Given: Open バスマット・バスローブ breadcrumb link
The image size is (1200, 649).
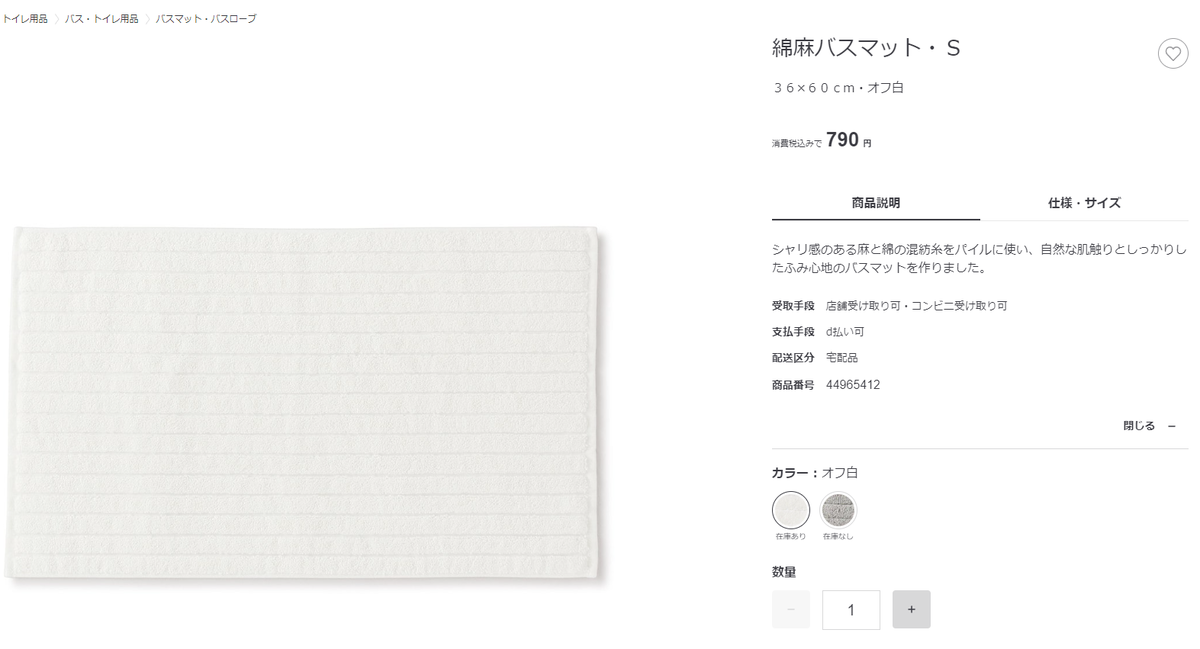Looking at the screenshot, I should tap(206, 19).
